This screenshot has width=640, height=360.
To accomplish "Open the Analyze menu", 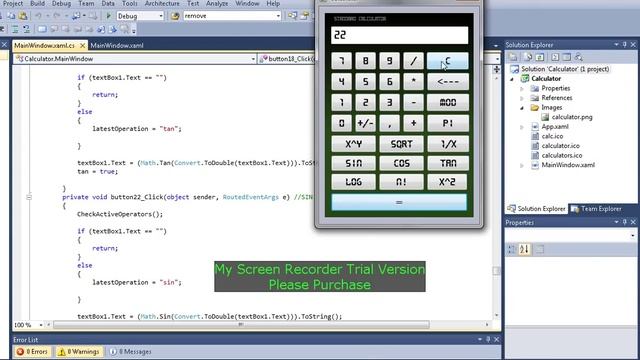I will pyautogui.click(x=217, y=4).
